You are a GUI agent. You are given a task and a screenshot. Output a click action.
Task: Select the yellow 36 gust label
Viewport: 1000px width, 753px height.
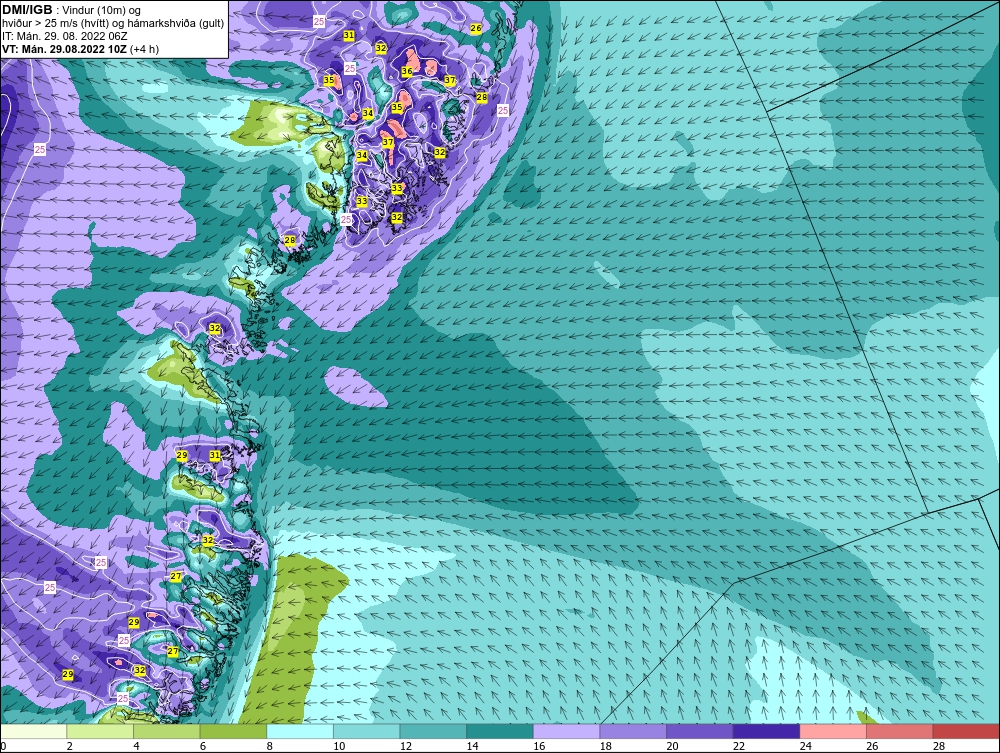(407, 71)
